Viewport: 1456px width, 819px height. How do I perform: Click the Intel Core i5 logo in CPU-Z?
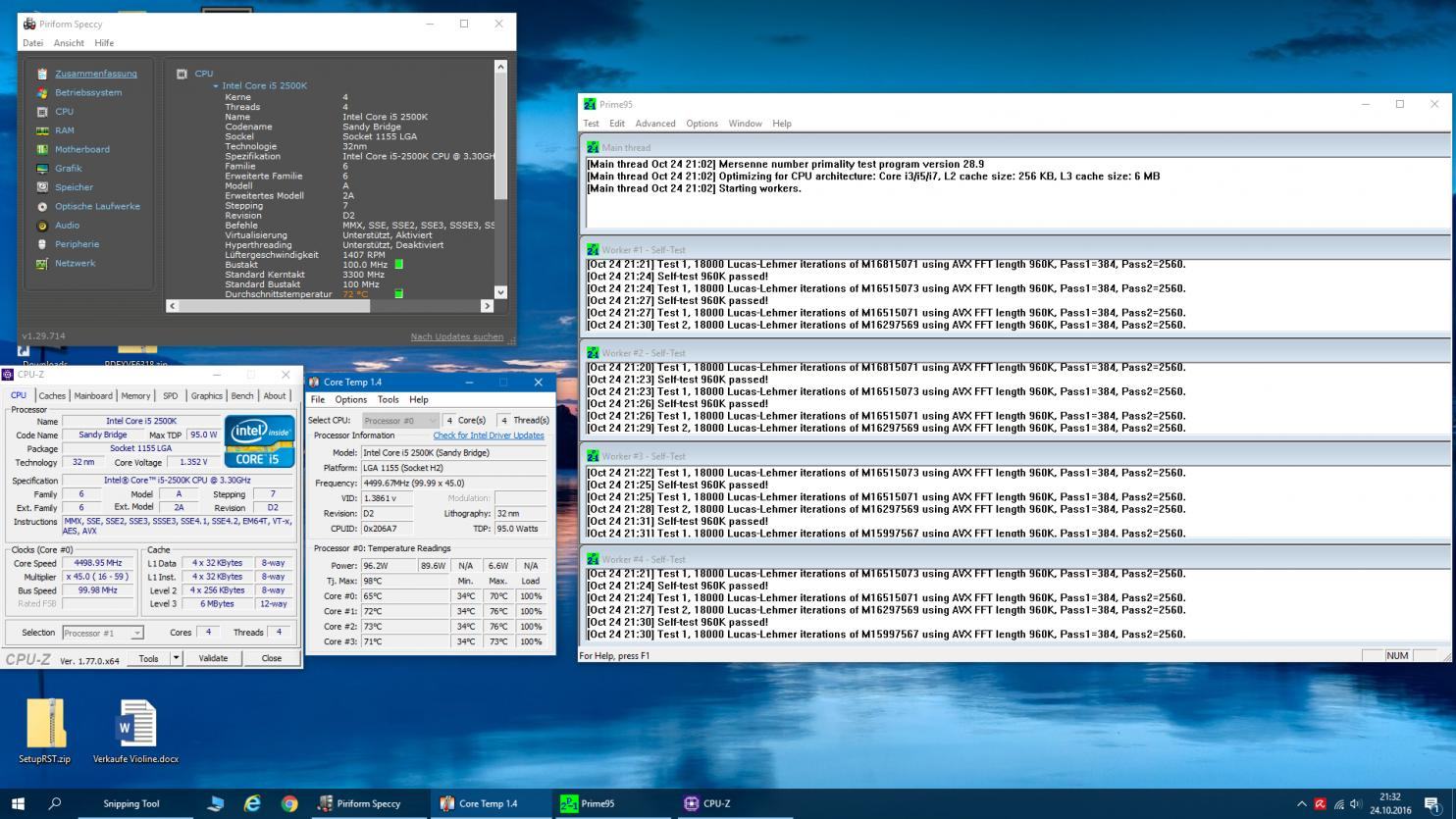click(260, 441)
